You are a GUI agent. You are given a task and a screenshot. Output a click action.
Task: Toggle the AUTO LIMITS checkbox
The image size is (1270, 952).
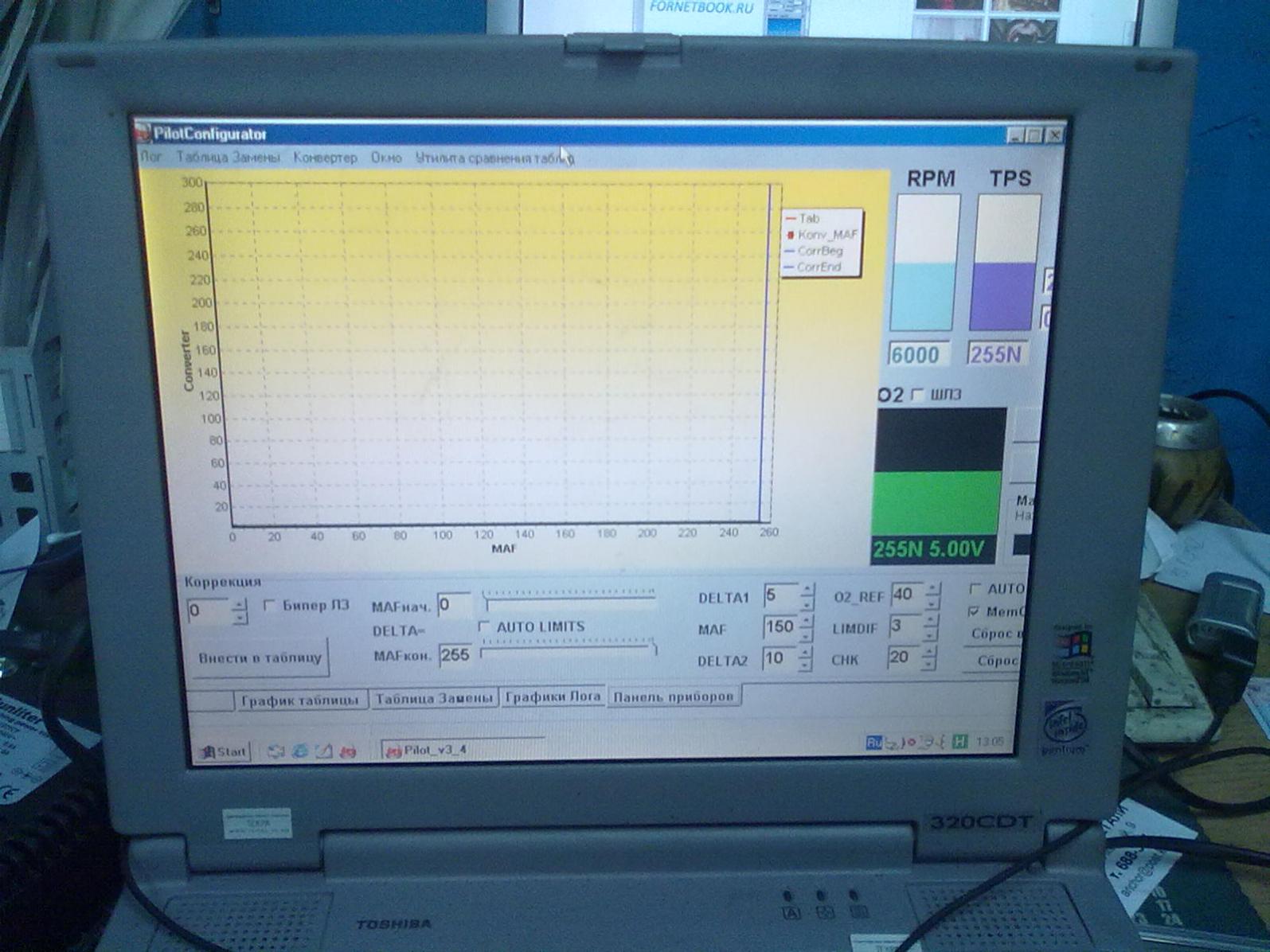483,627
